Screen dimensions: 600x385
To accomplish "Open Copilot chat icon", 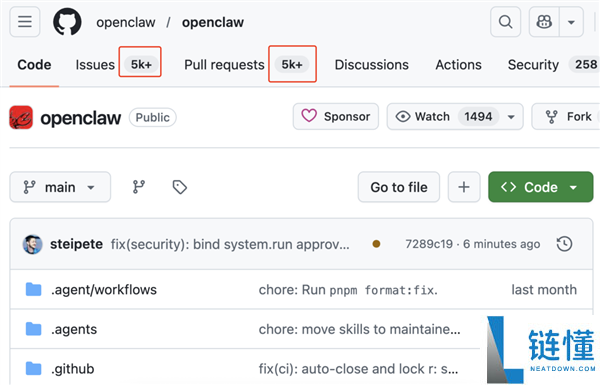I will coord(544,22).
